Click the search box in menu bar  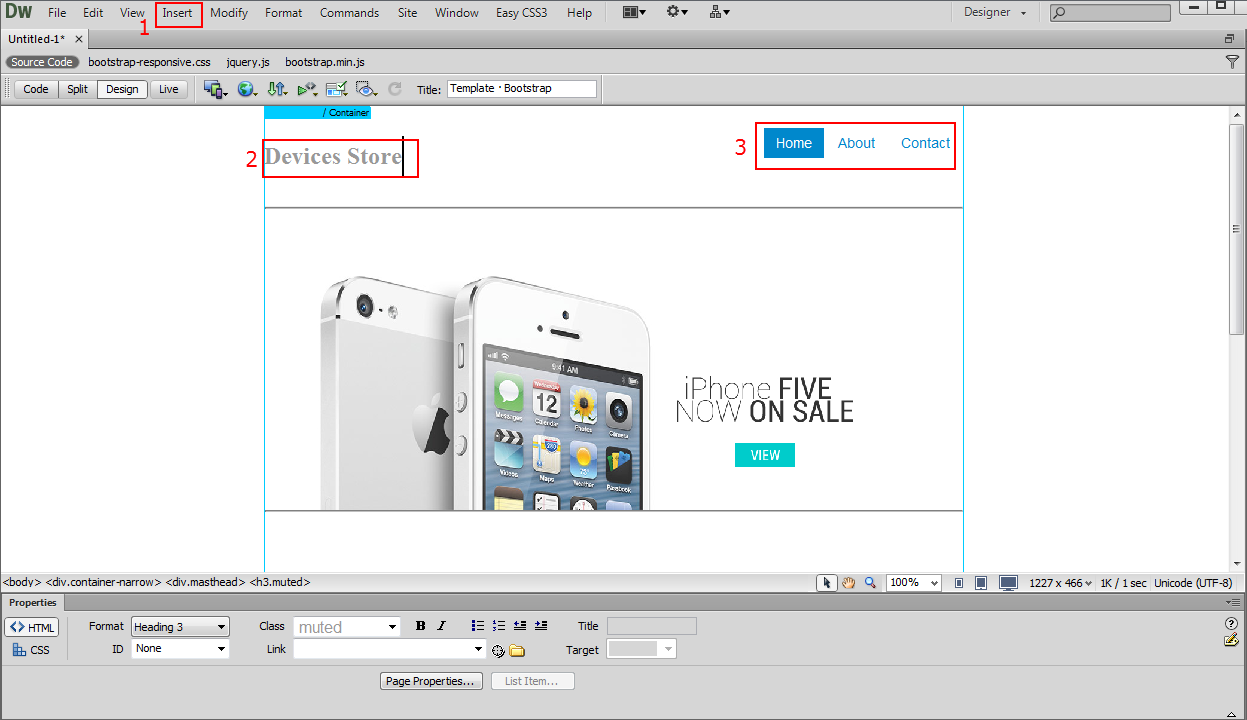tap(1110, 13)
